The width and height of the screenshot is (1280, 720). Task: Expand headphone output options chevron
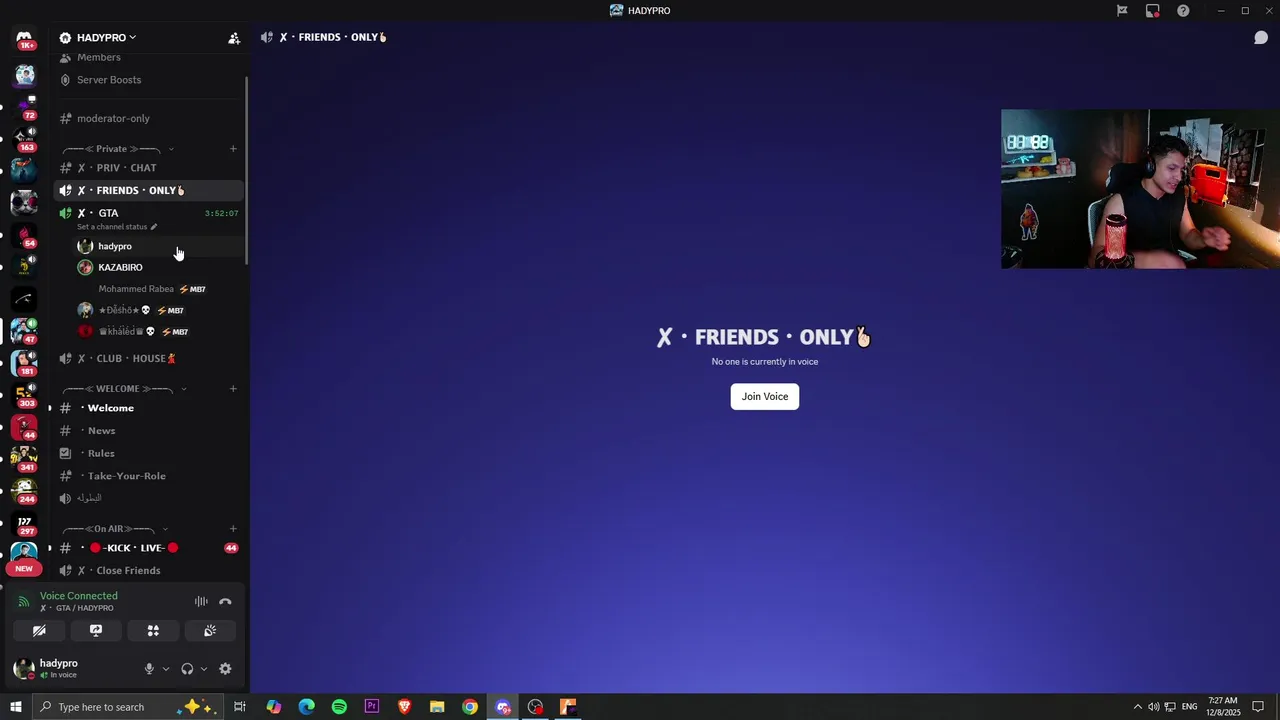point(204,669)
